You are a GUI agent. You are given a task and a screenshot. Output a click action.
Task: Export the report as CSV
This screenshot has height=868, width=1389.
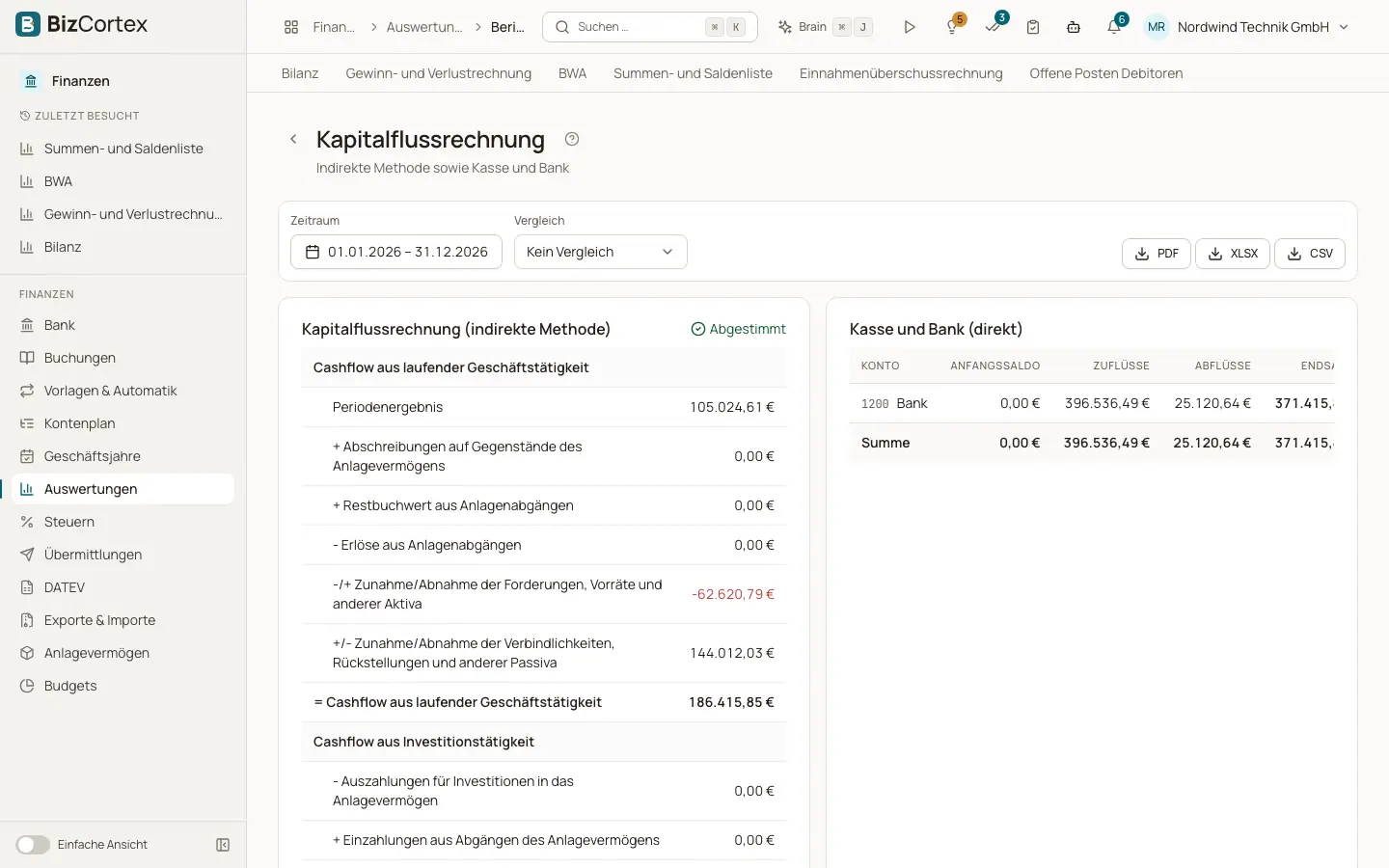pyautogui.click(x=1310, y=254)
